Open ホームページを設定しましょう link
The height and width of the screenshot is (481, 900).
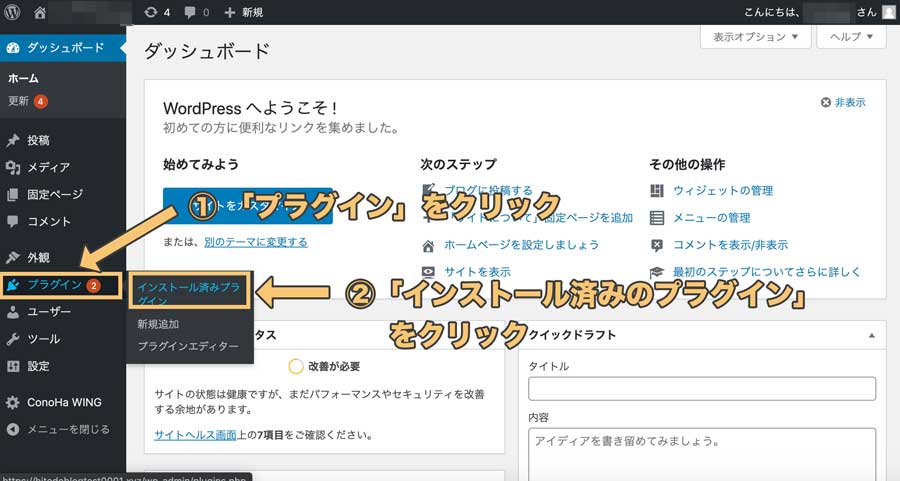pos(522,245)
